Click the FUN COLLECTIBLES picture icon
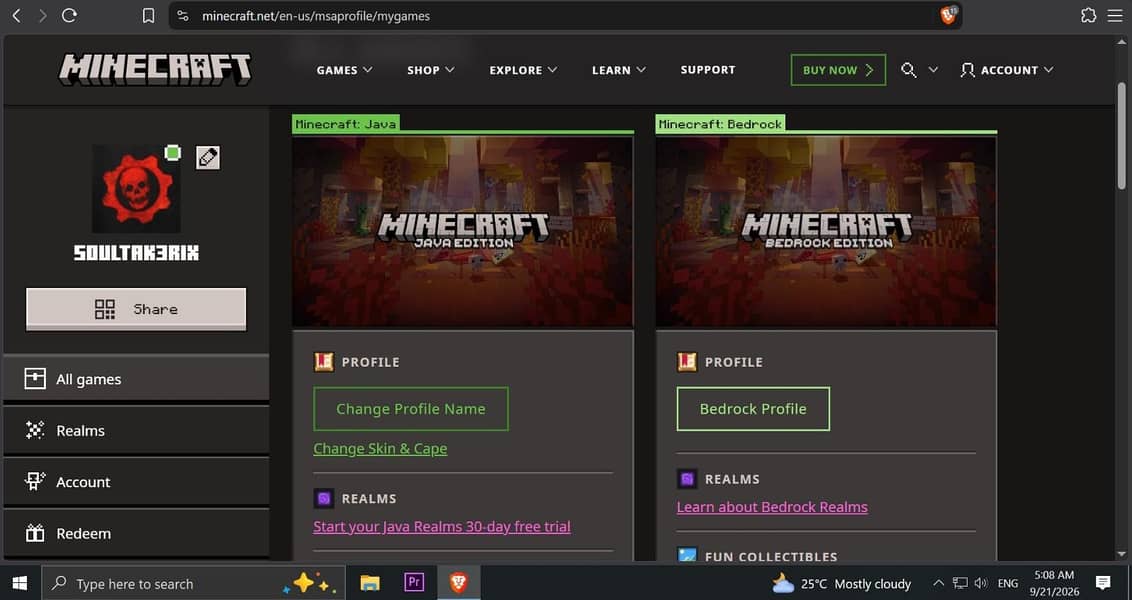The width and height of the screenshot is (1132, 600). pyautogui.click(x=687, y=555)
